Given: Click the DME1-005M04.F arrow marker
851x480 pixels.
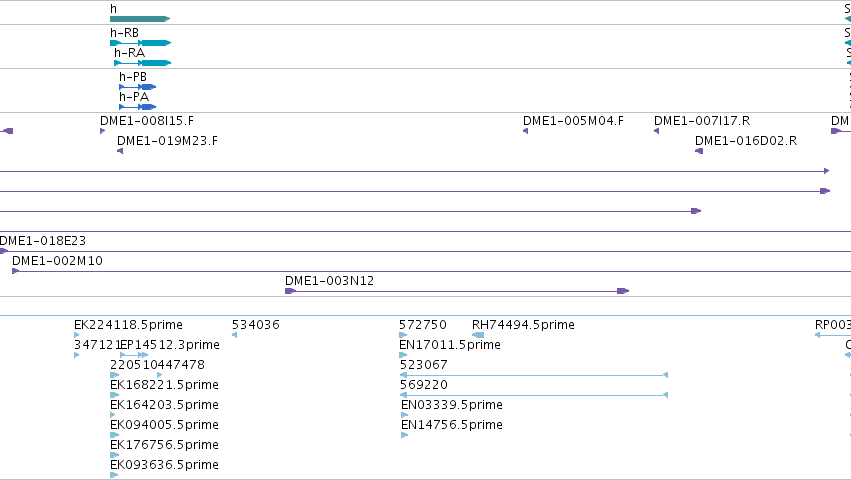Looking at the screenshot, I should [525, 131].
